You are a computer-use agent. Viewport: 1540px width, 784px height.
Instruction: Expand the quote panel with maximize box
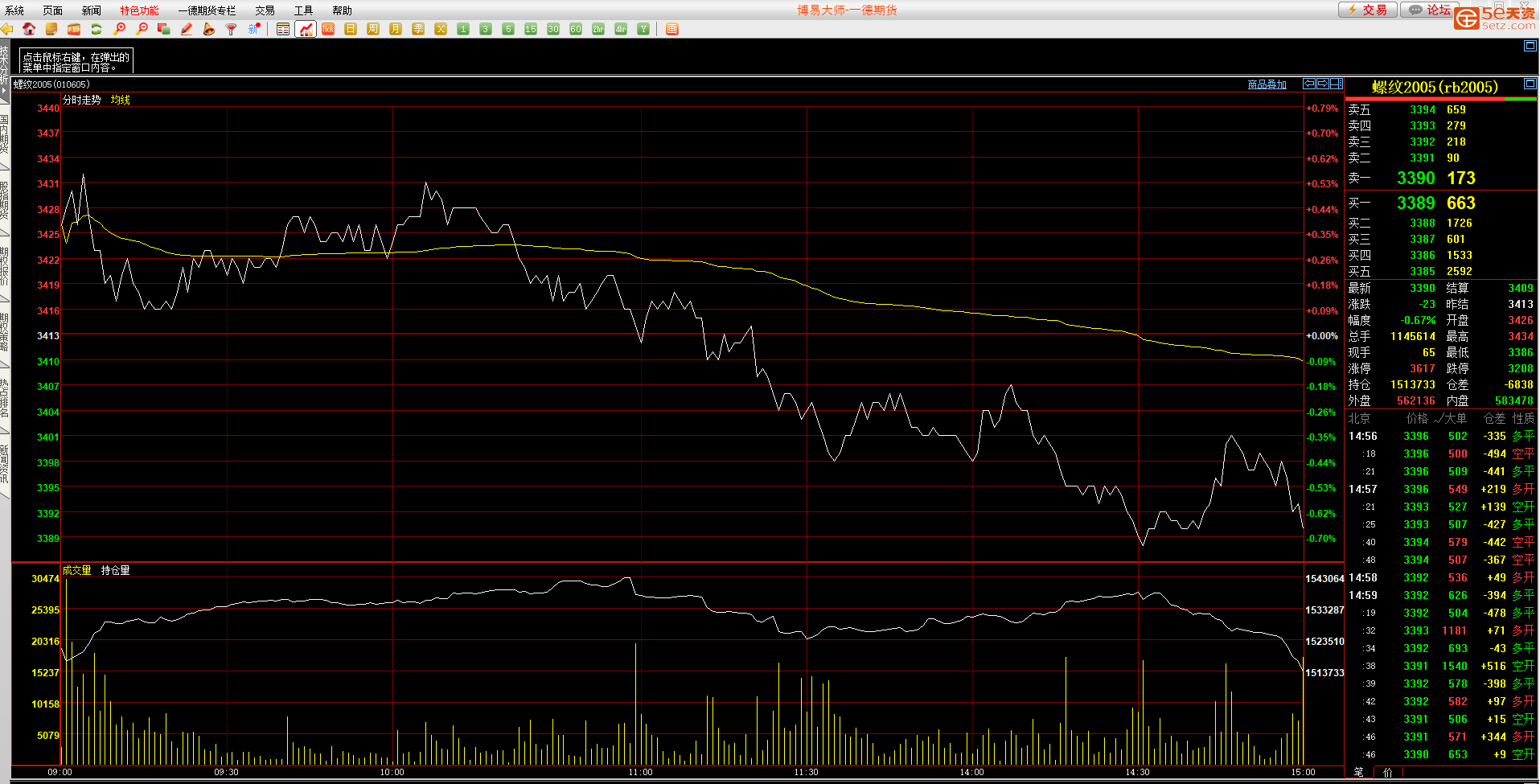tap(1530, 84)
